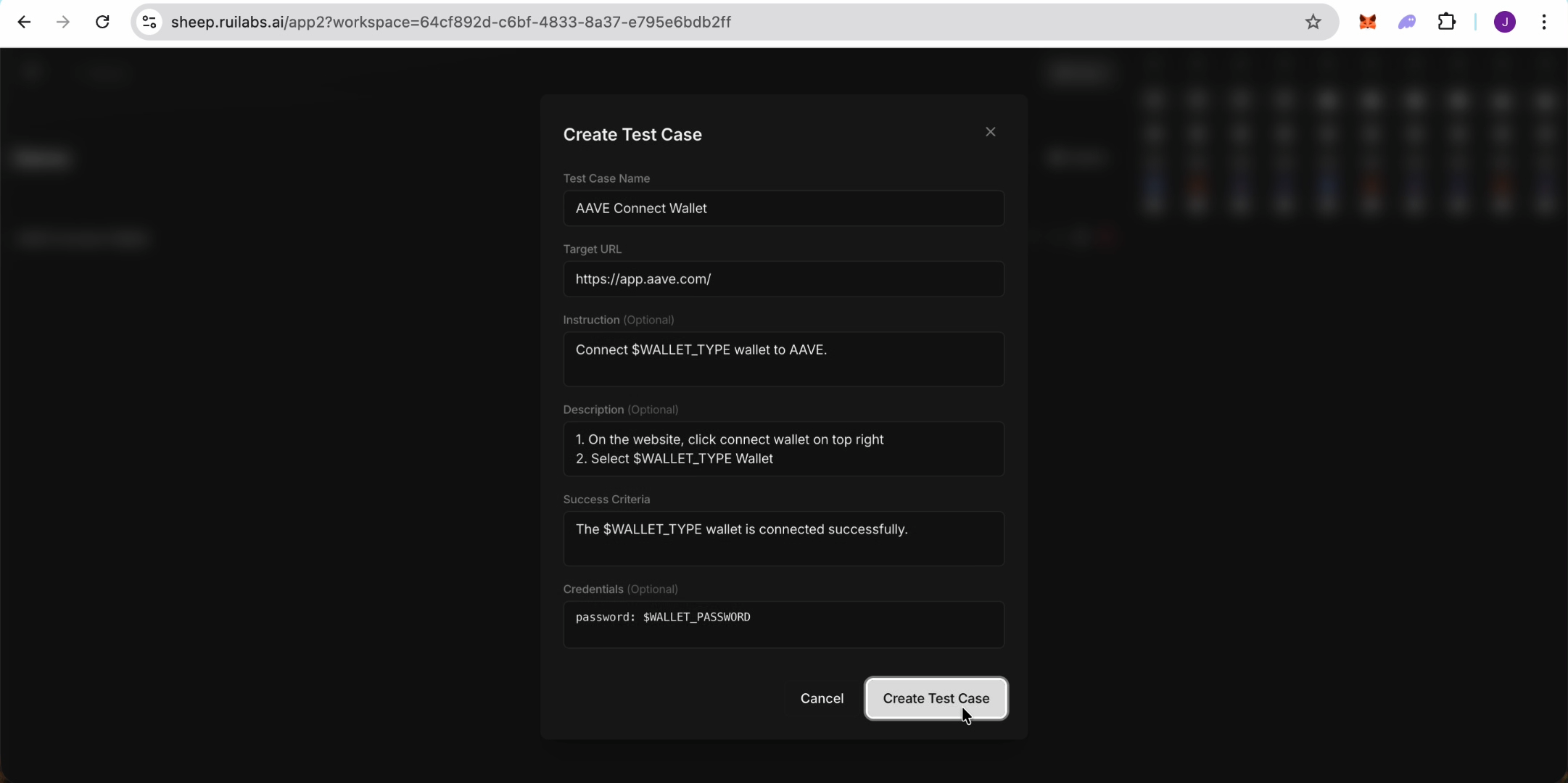Open the Phantom wallet extension
Image resolution: width=1568 pixels, height=783 pixels.
[x=1406, y=21]
